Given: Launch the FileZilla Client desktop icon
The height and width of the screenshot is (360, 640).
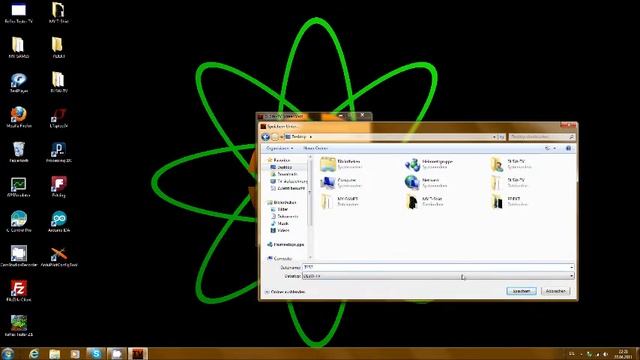Looking at the screenshot, I should 19,291.
